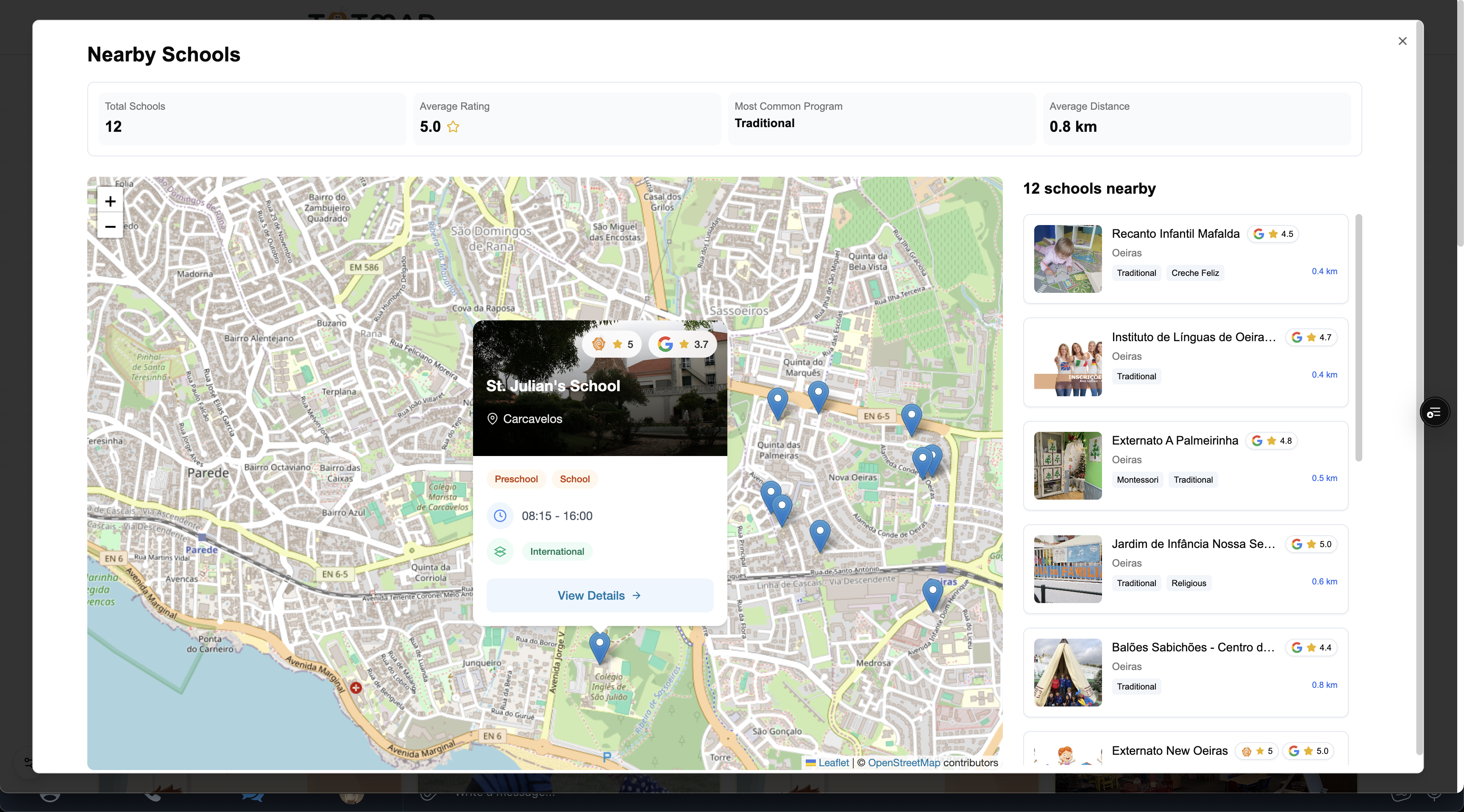The width and height of the screenshot is (1464, 812).
Task: Open the Leaflet attribution link
Action: point(833,762)
